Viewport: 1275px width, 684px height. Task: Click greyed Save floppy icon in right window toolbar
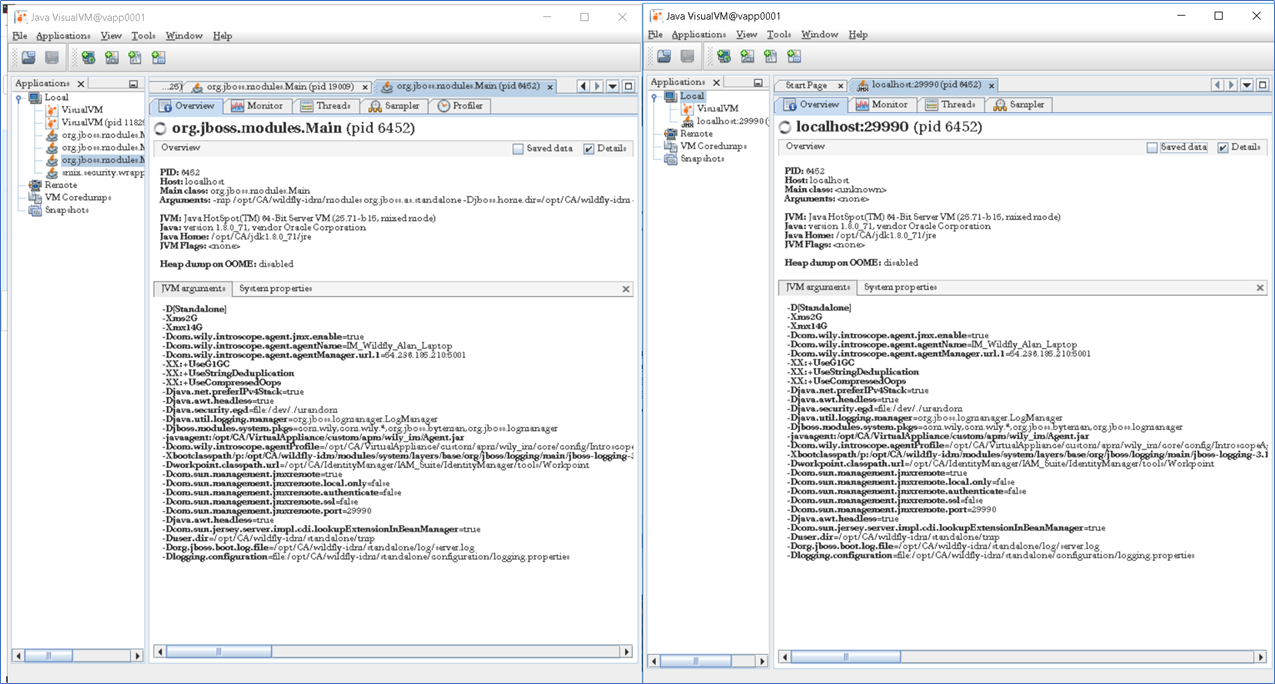pyautogui.click(x=687, y=57)
